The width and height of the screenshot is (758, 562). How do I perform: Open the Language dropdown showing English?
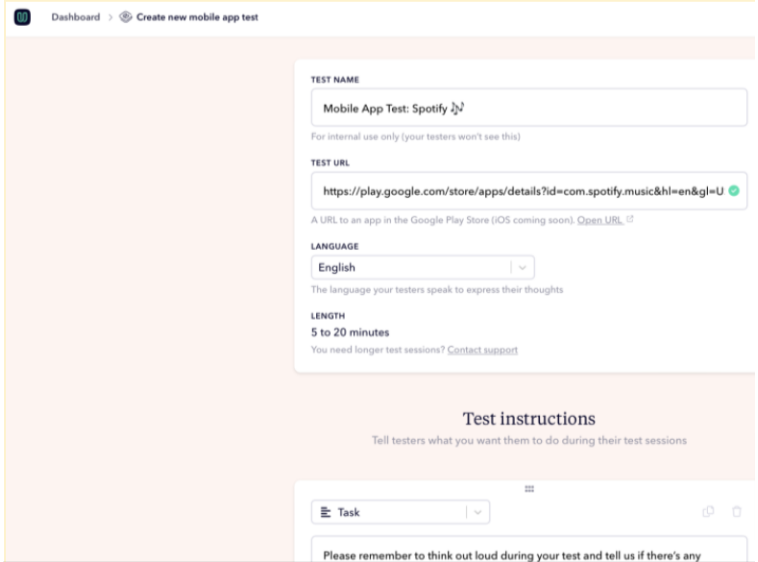(x=423, y=267)
